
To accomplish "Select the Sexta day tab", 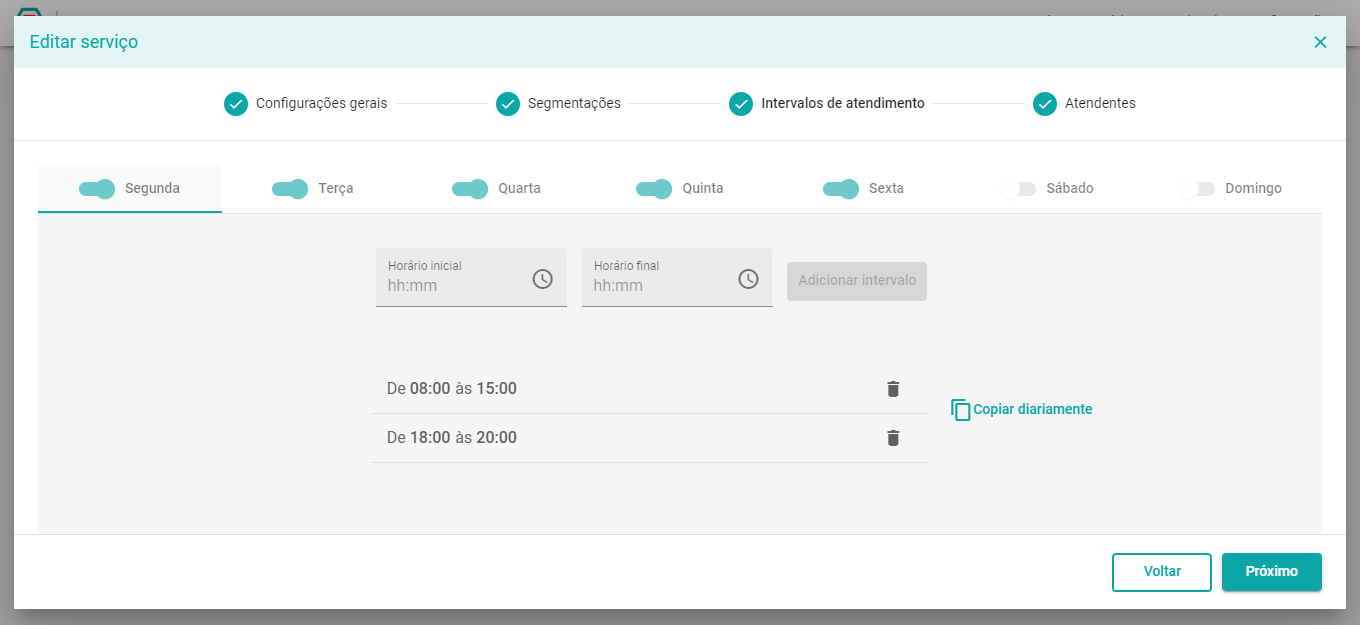I will click(863, 189).
